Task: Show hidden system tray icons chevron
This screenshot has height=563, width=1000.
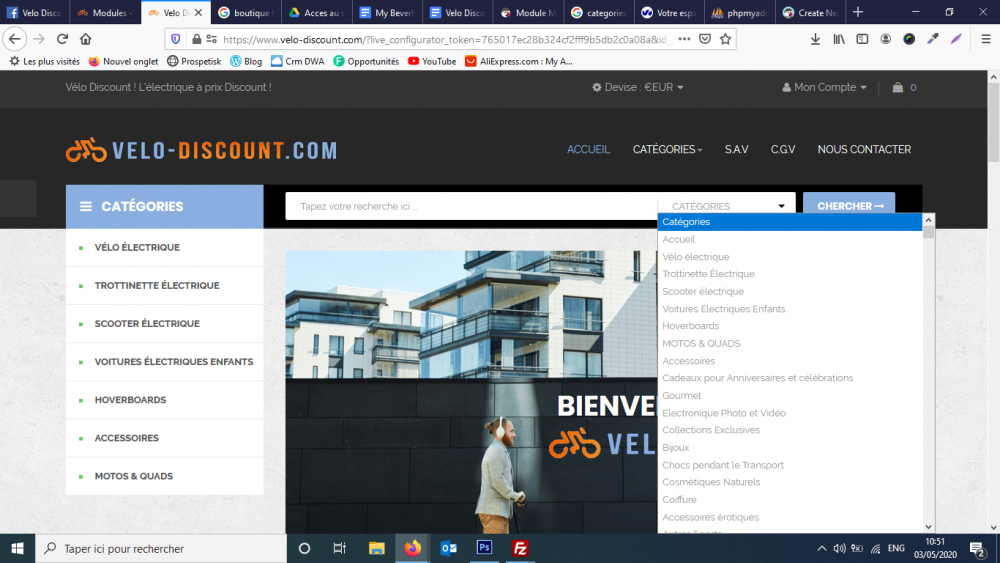Action: pos(821,548)
